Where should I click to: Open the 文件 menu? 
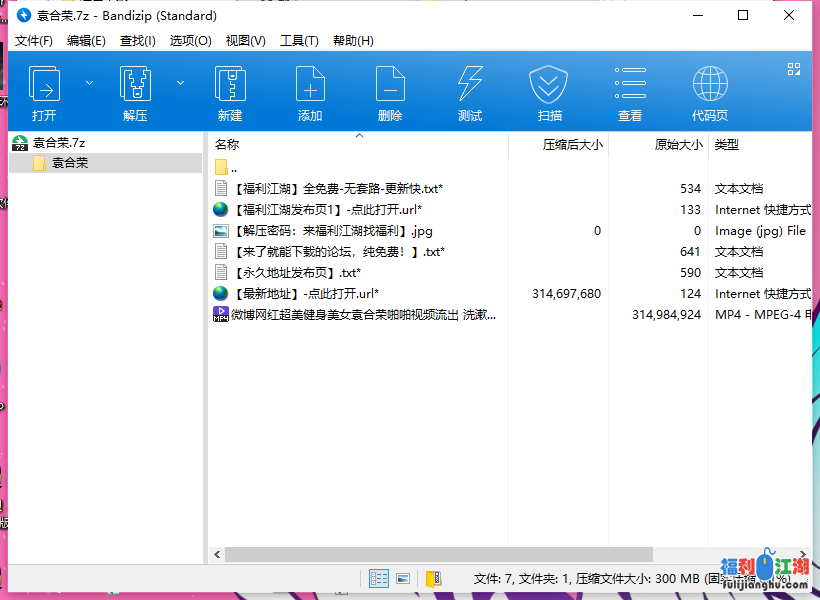tap(33, 40)
